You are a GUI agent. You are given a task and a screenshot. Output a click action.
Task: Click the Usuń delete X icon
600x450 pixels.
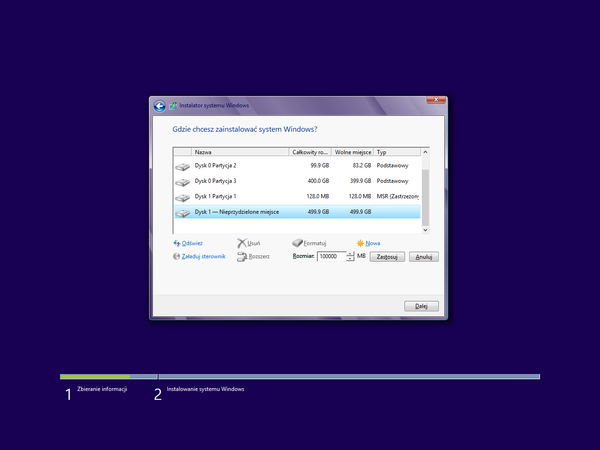[x=241, y=243]
